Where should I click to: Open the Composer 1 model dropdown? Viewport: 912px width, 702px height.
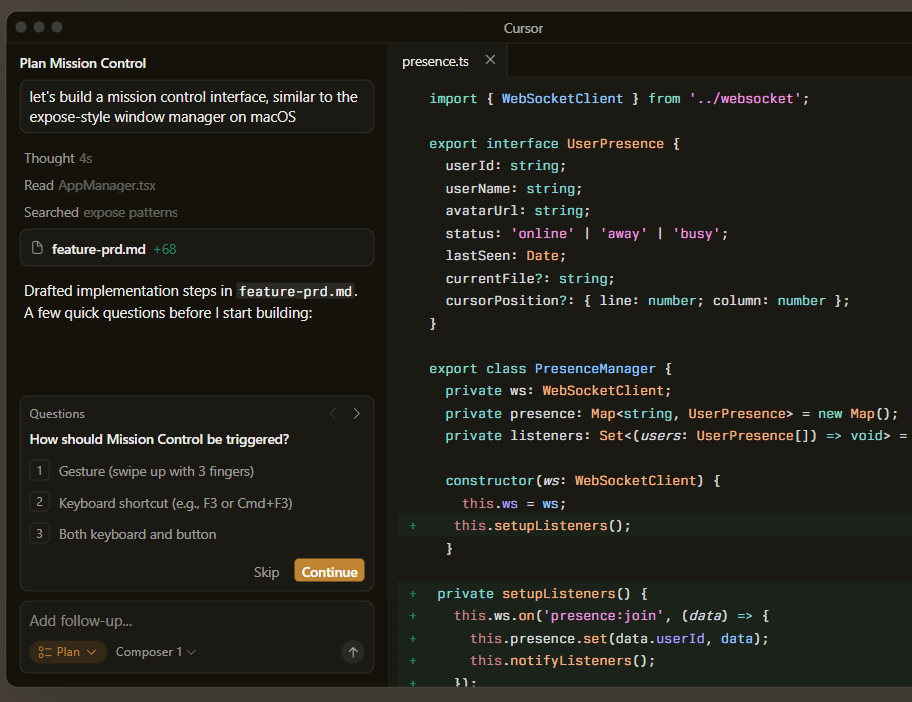click(x=156, y=652)
